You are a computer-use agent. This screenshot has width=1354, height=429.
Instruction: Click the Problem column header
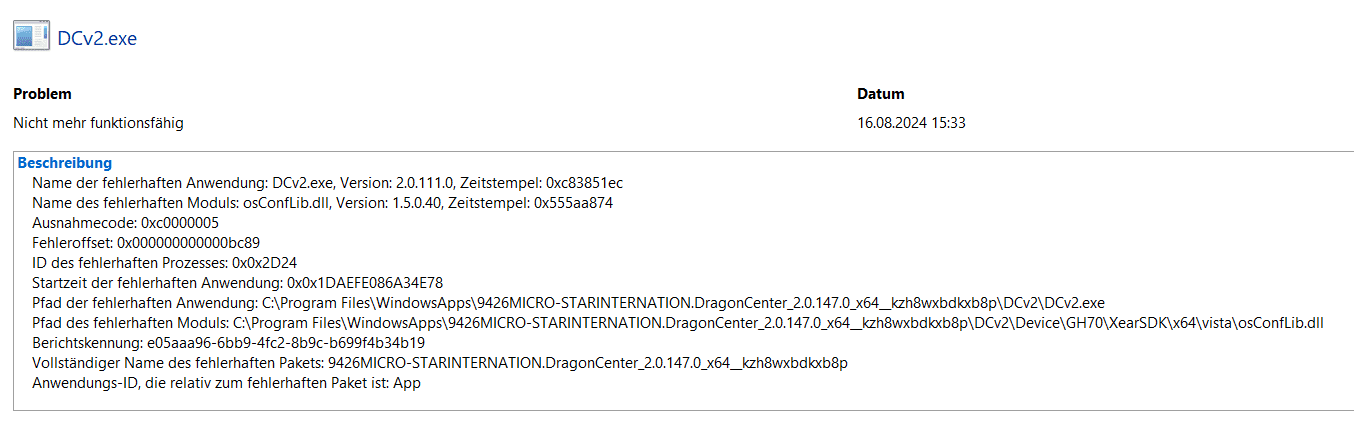(x=42, y=94)
